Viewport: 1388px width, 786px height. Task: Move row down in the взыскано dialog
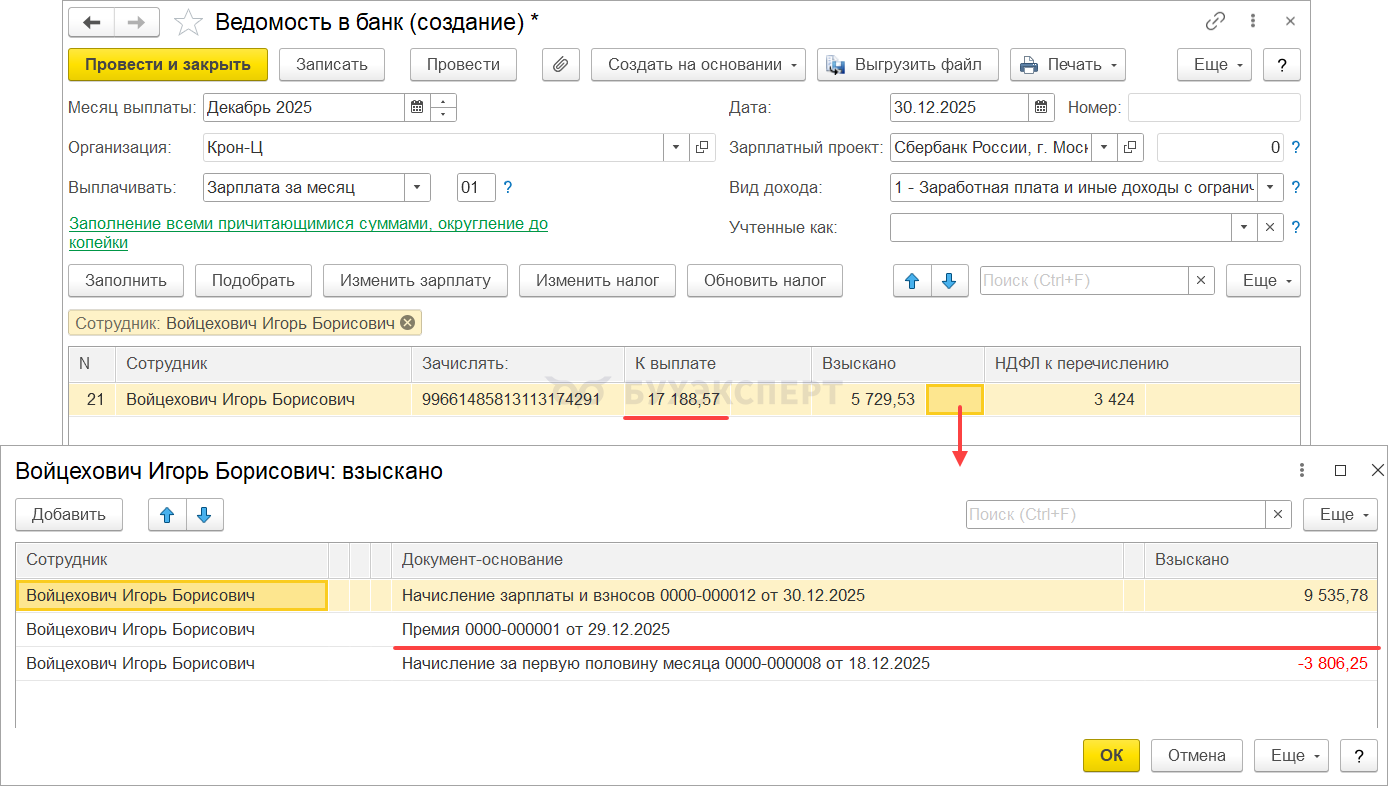(x=205, y=515)
